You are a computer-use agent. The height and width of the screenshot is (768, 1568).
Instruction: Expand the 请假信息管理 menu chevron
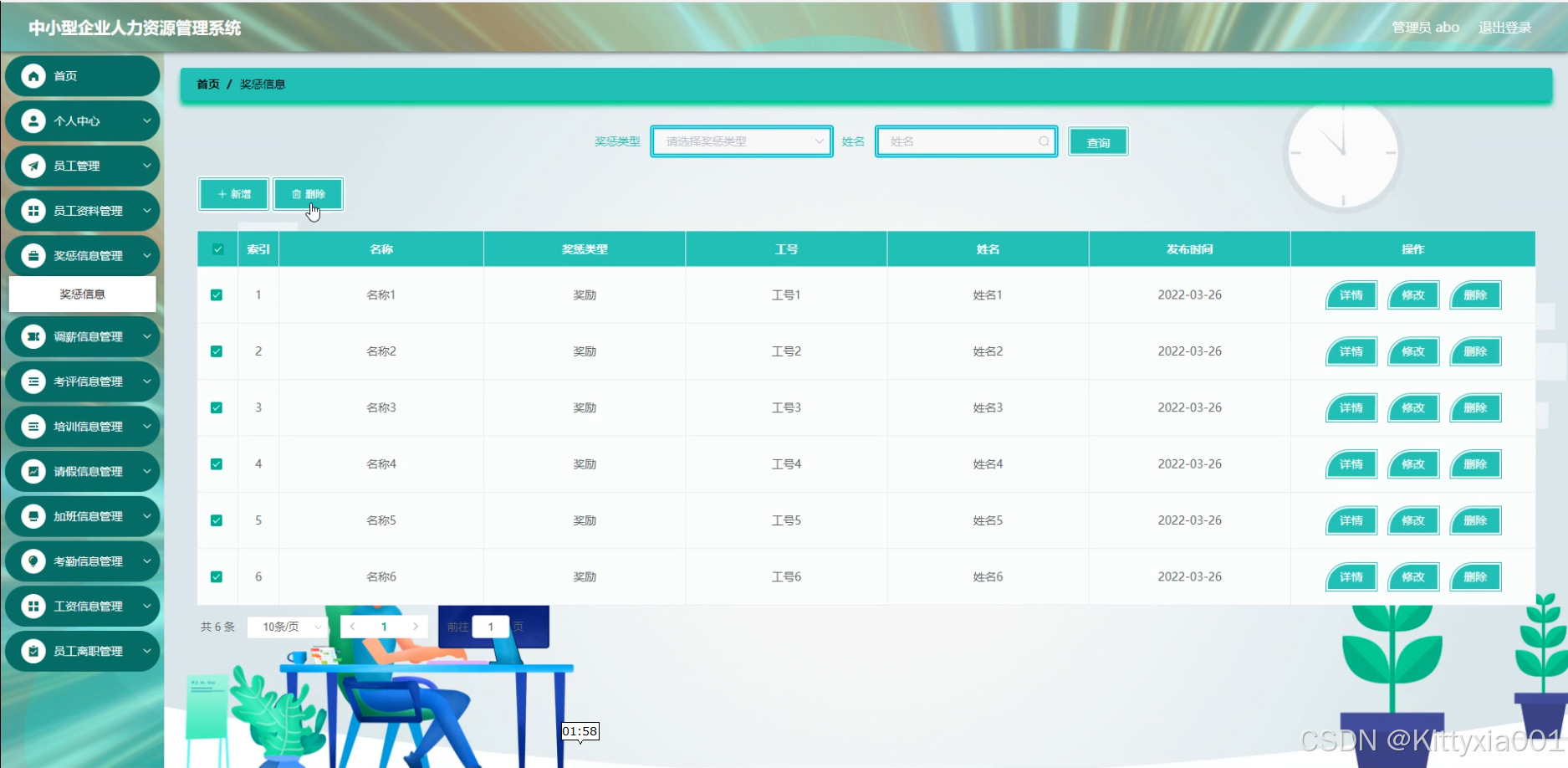[147, 472]
